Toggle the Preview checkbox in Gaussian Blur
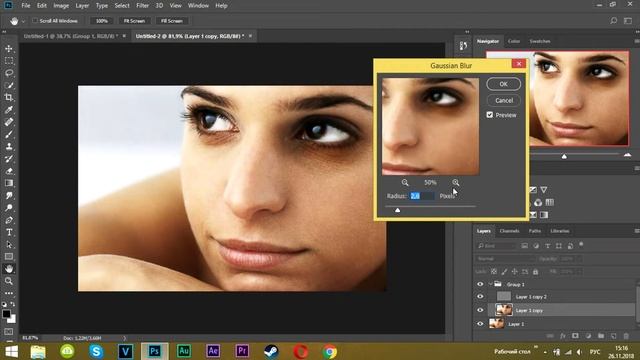This screenshot has width=640, height=360. click(490, 115)
